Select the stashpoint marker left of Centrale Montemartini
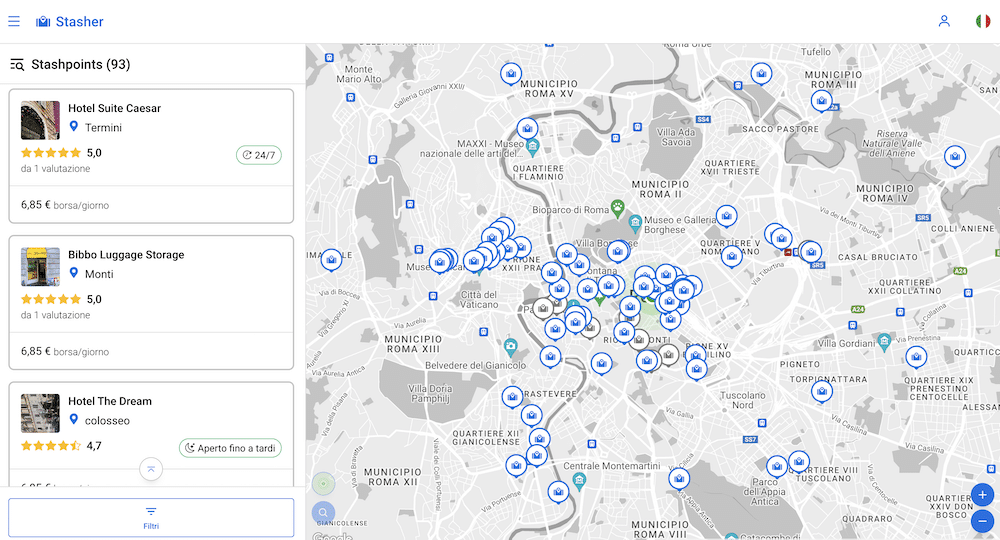Screen dimensions: 1000x540 pos(559,492)
